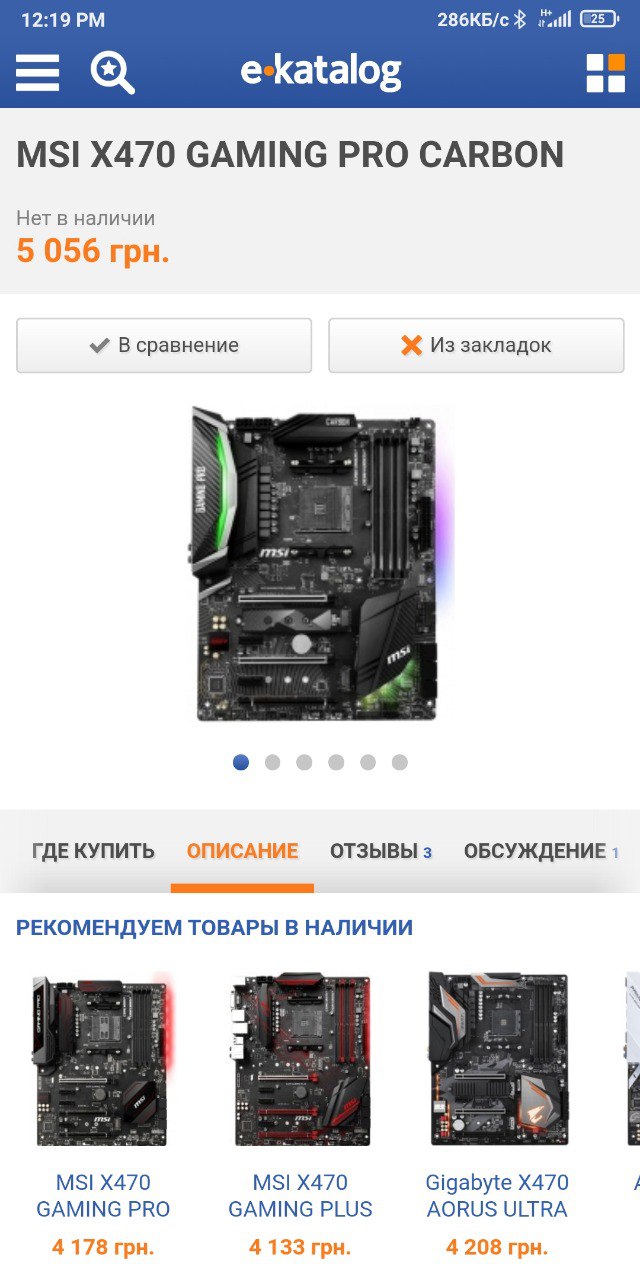
Task: Tap the Bluetooth status icon
Action: tap(520, 19)
